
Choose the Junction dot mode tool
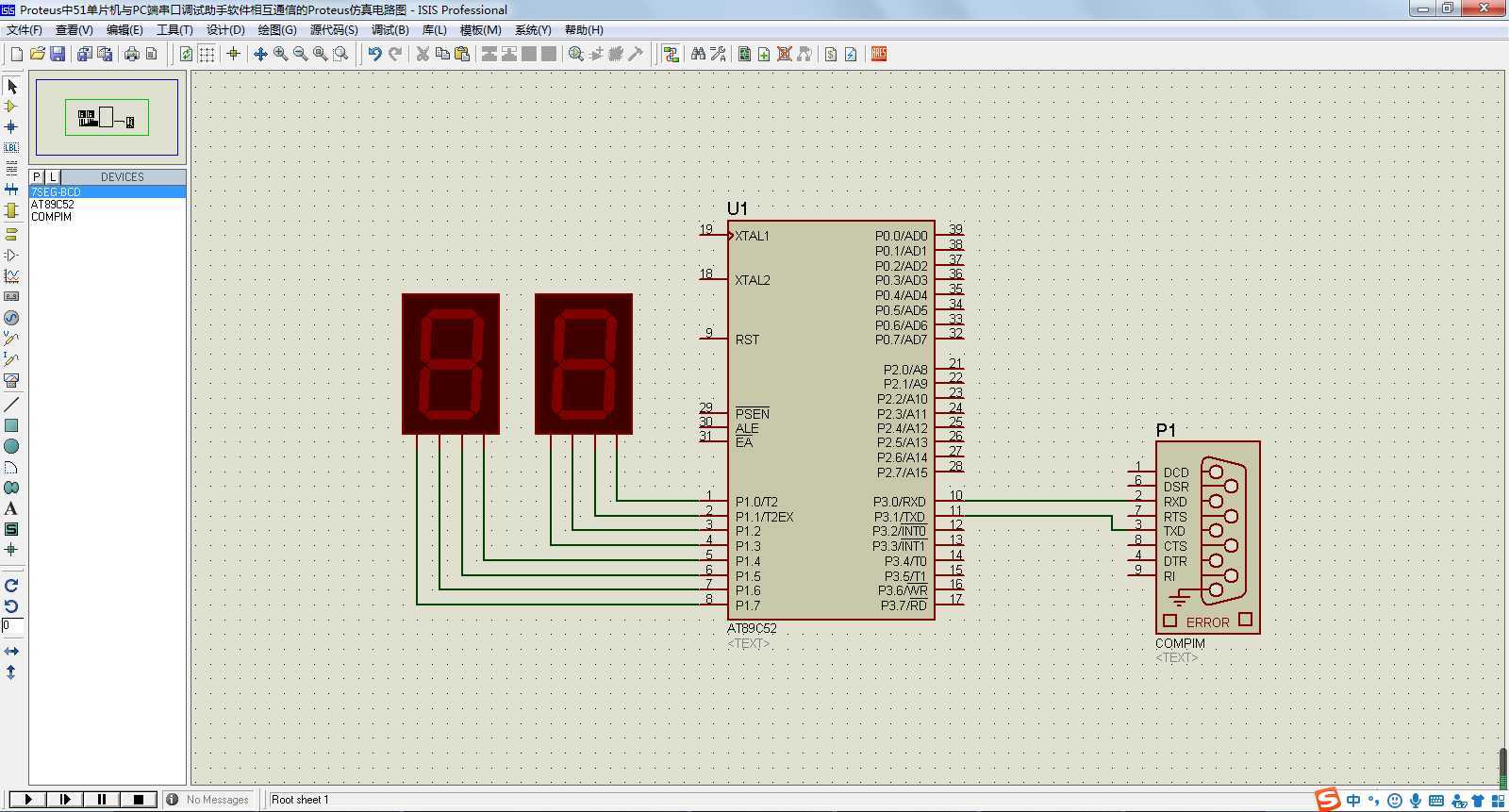tap(11, 127)
